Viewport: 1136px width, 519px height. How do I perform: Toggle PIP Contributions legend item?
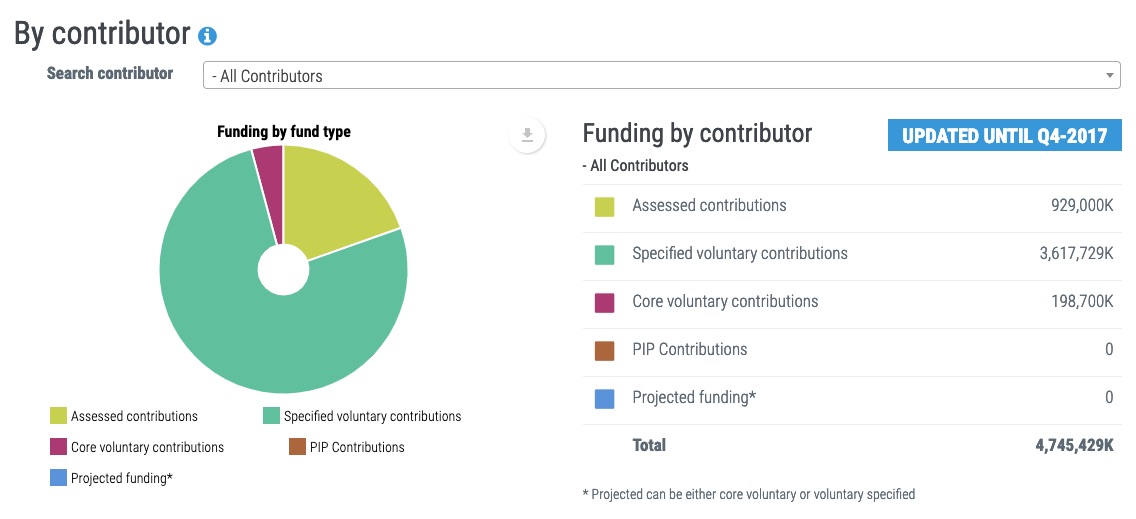(346, 447)
